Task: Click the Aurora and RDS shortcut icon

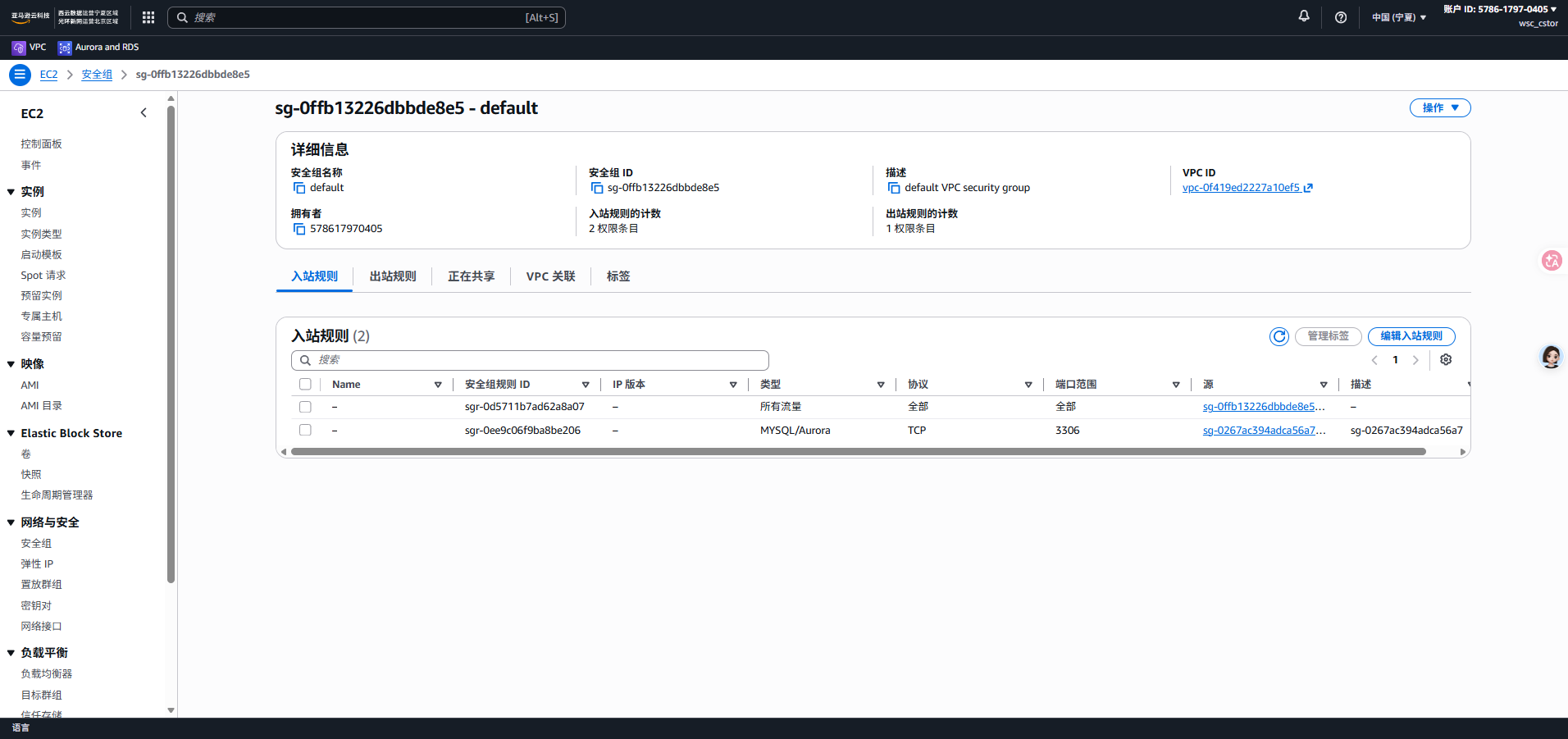Action: (65, 48)
